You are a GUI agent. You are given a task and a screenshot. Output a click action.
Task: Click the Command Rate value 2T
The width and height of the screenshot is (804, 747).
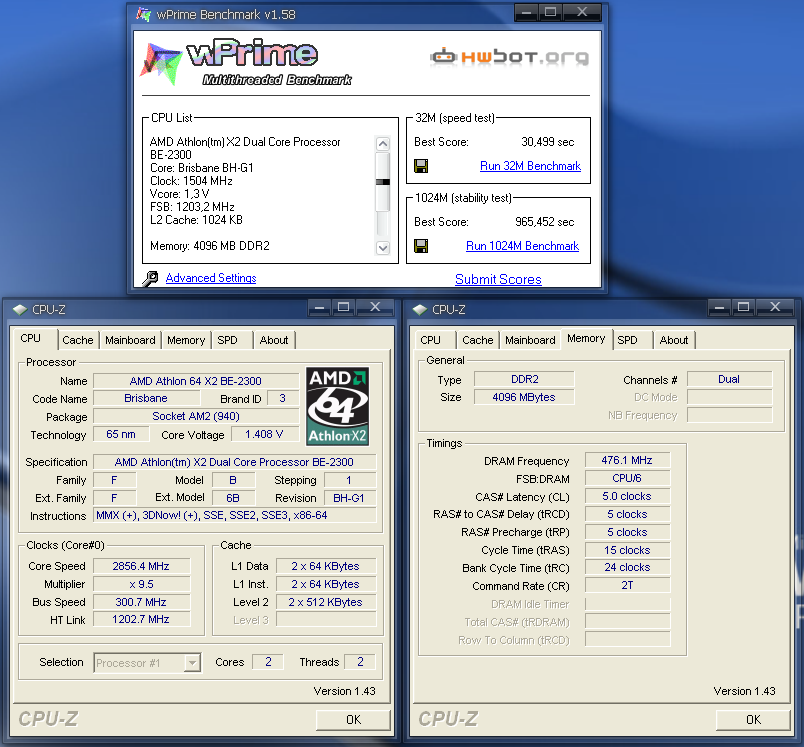click(627, 586)
